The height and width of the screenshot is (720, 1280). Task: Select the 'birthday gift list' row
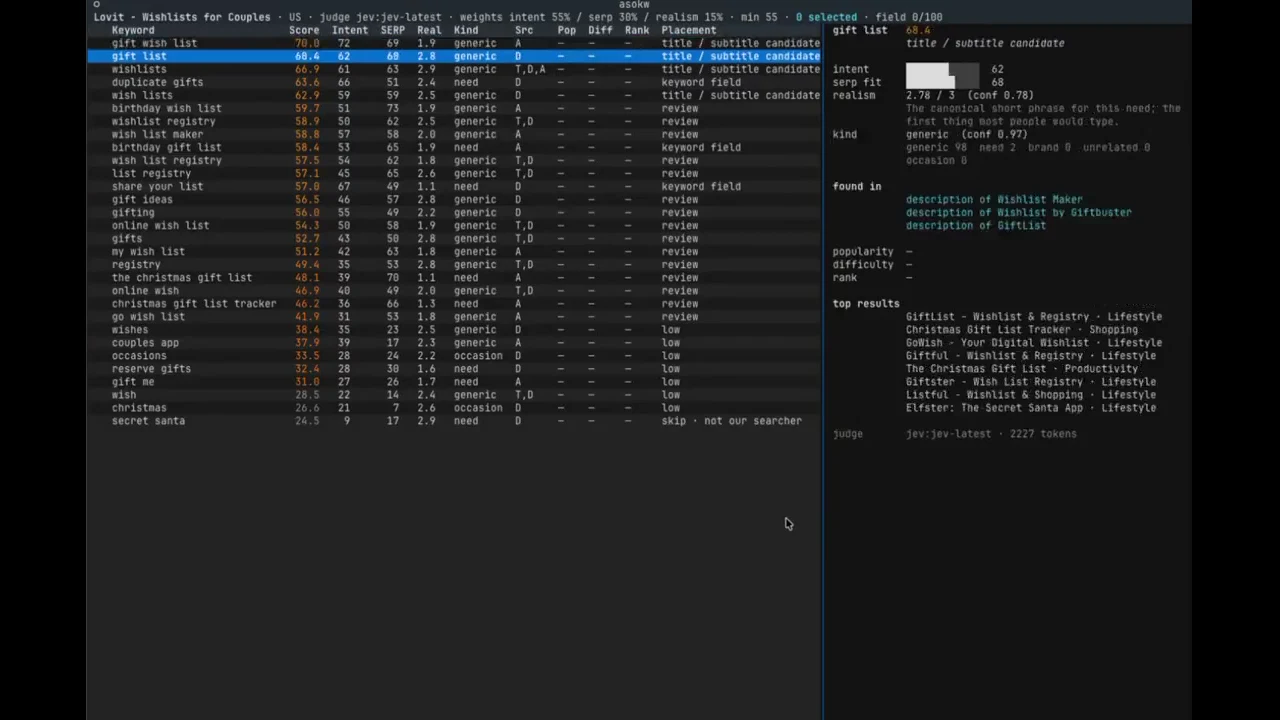(x=454, y=147)
